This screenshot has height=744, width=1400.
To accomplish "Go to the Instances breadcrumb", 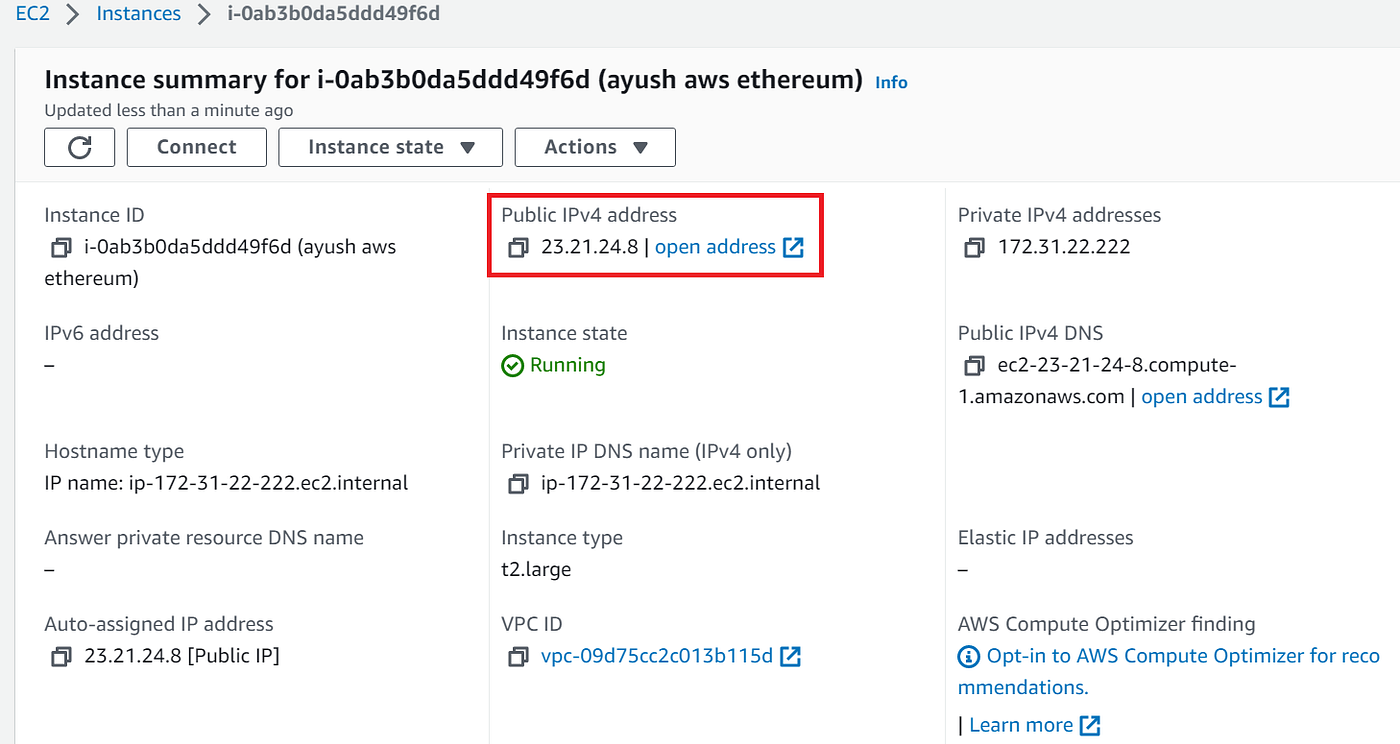I will coord(139,14).
